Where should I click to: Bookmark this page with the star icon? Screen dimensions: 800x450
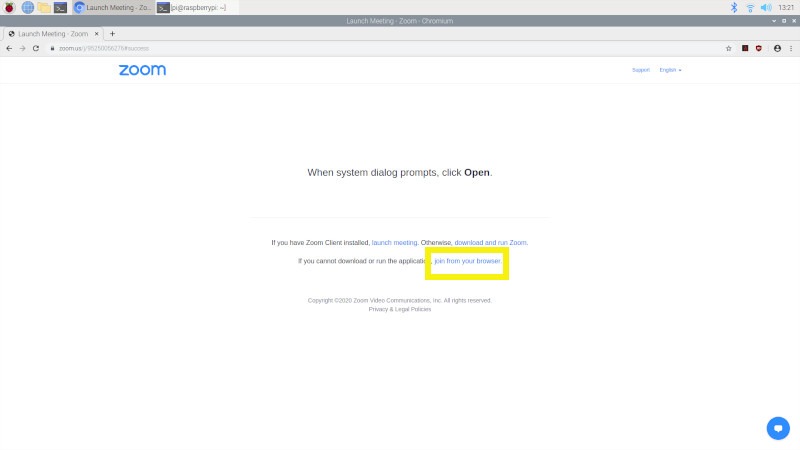click(x=729, y=48)
